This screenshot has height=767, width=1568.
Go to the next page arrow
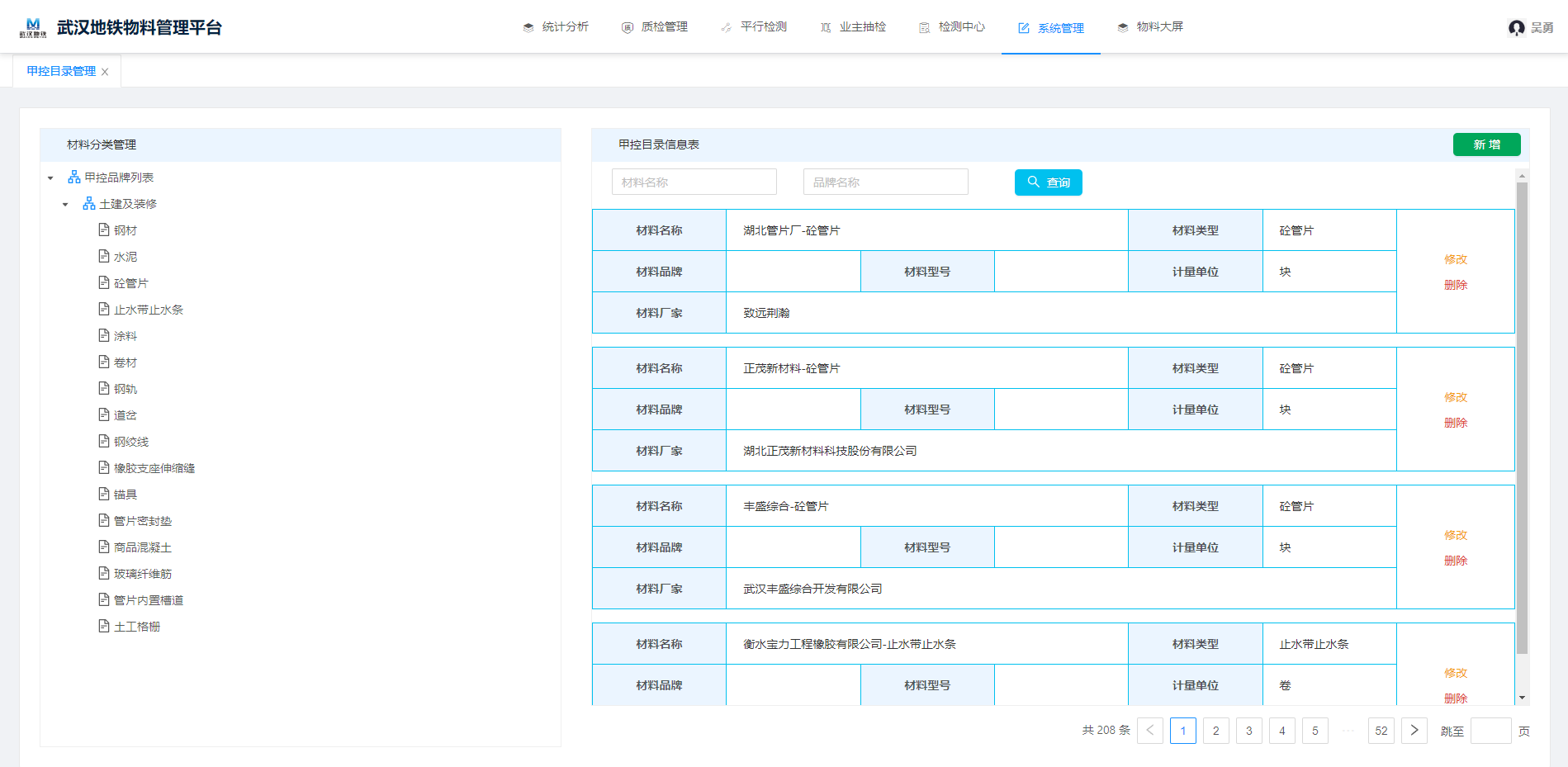click(1414, 731)
